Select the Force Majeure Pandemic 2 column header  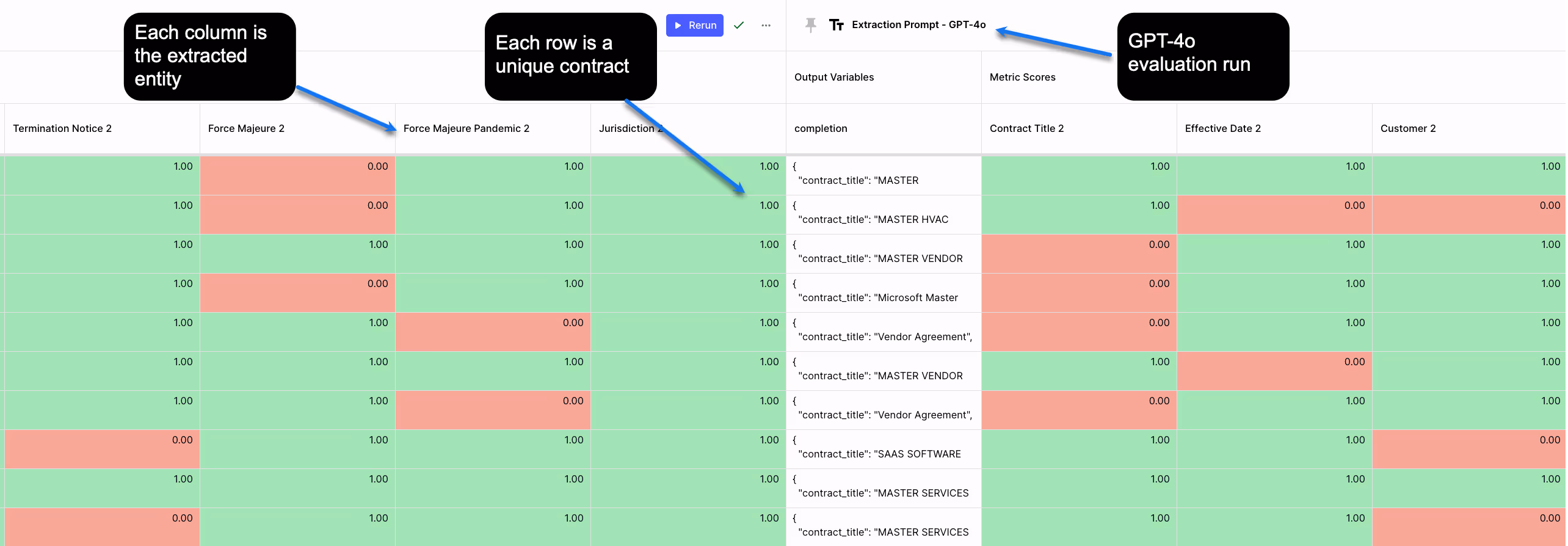coord(493,128)
